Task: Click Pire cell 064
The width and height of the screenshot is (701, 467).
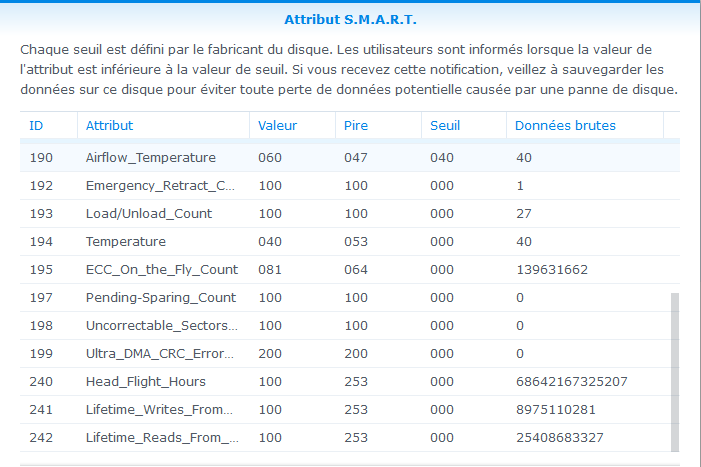Action: (x=356, y=270)
